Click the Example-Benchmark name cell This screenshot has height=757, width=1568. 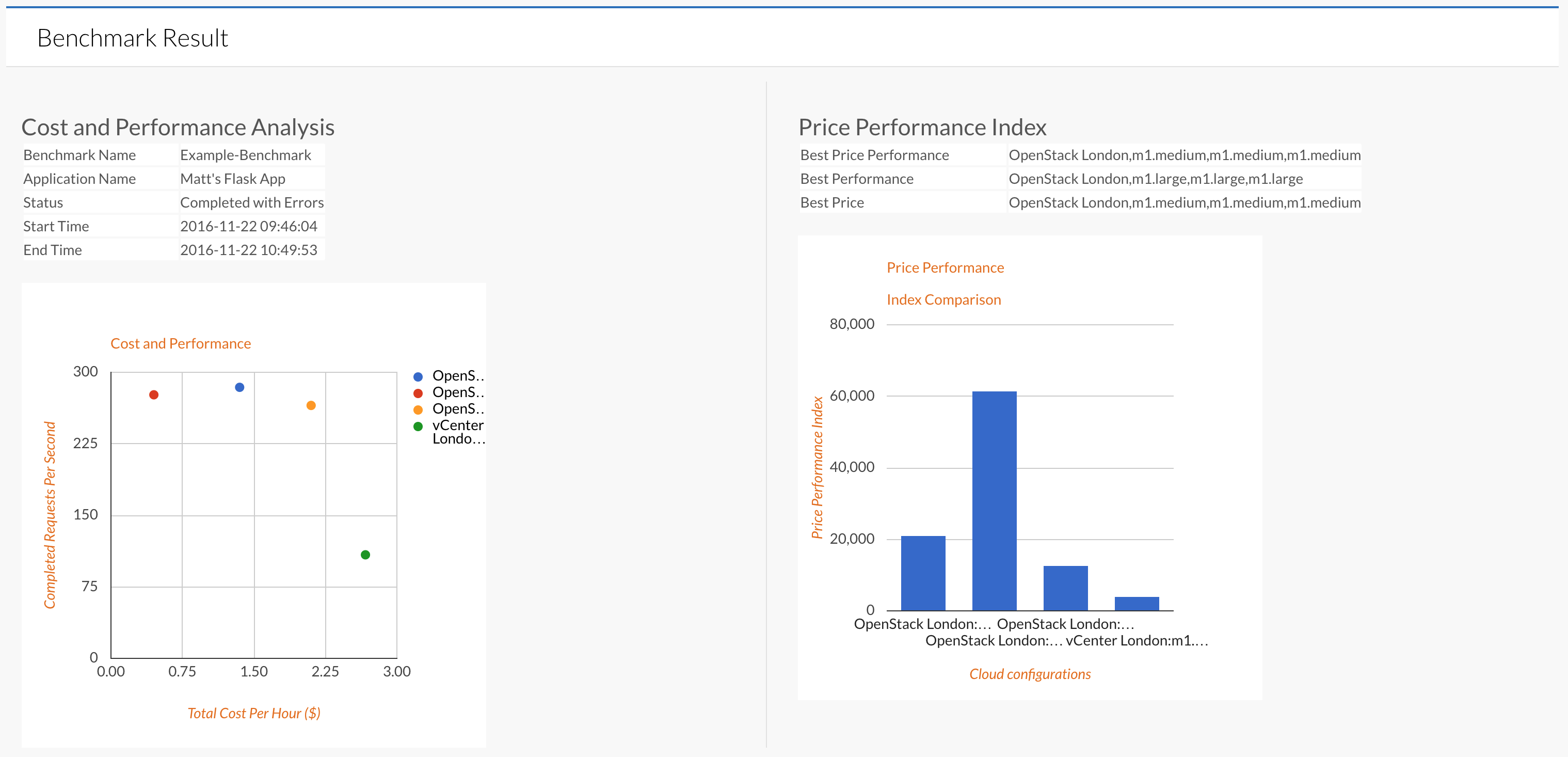(x=245, y=155)
